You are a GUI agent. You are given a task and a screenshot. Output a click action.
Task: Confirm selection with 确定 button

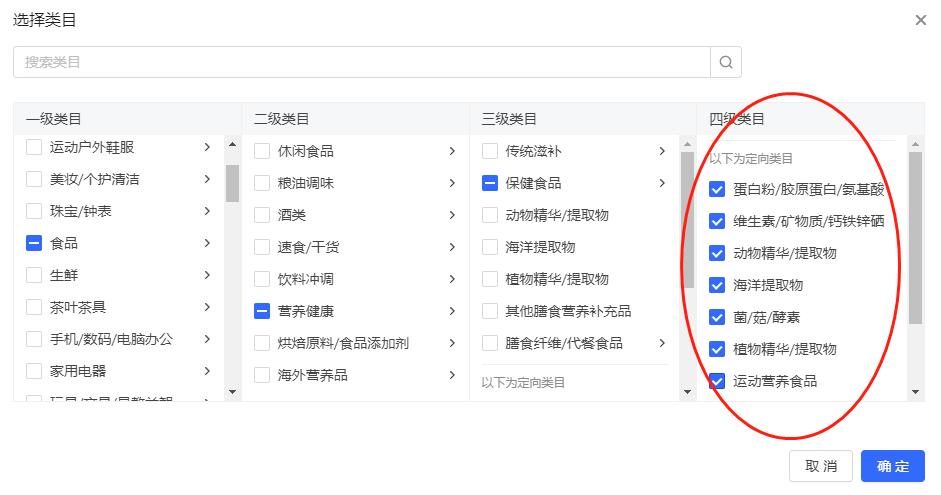893,466
